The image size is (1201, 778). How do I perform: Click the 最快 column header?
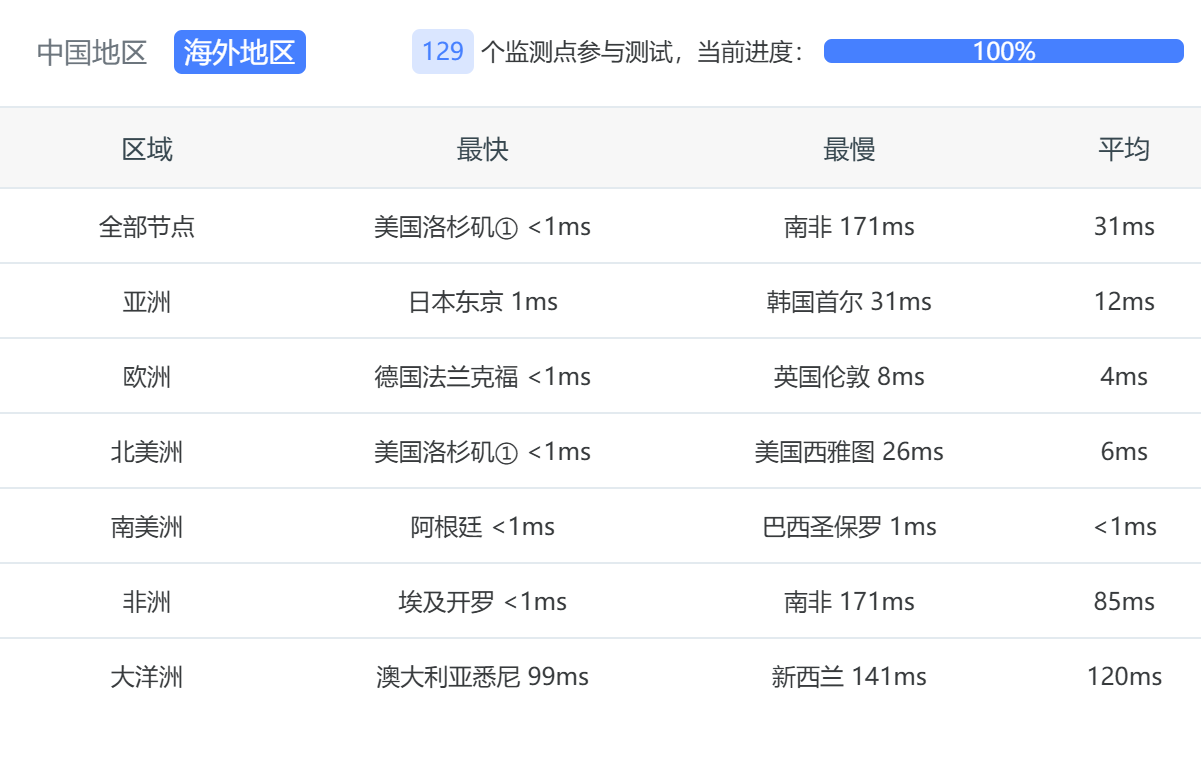click(x=482, y=149)
